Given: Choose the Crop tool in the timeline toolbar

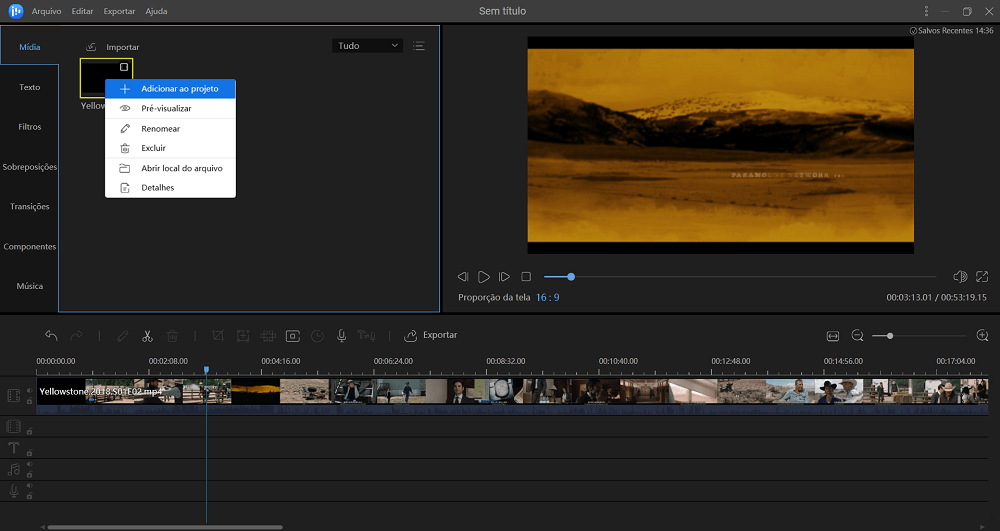Looking at the screenshot, I should [x=218, y=335].
